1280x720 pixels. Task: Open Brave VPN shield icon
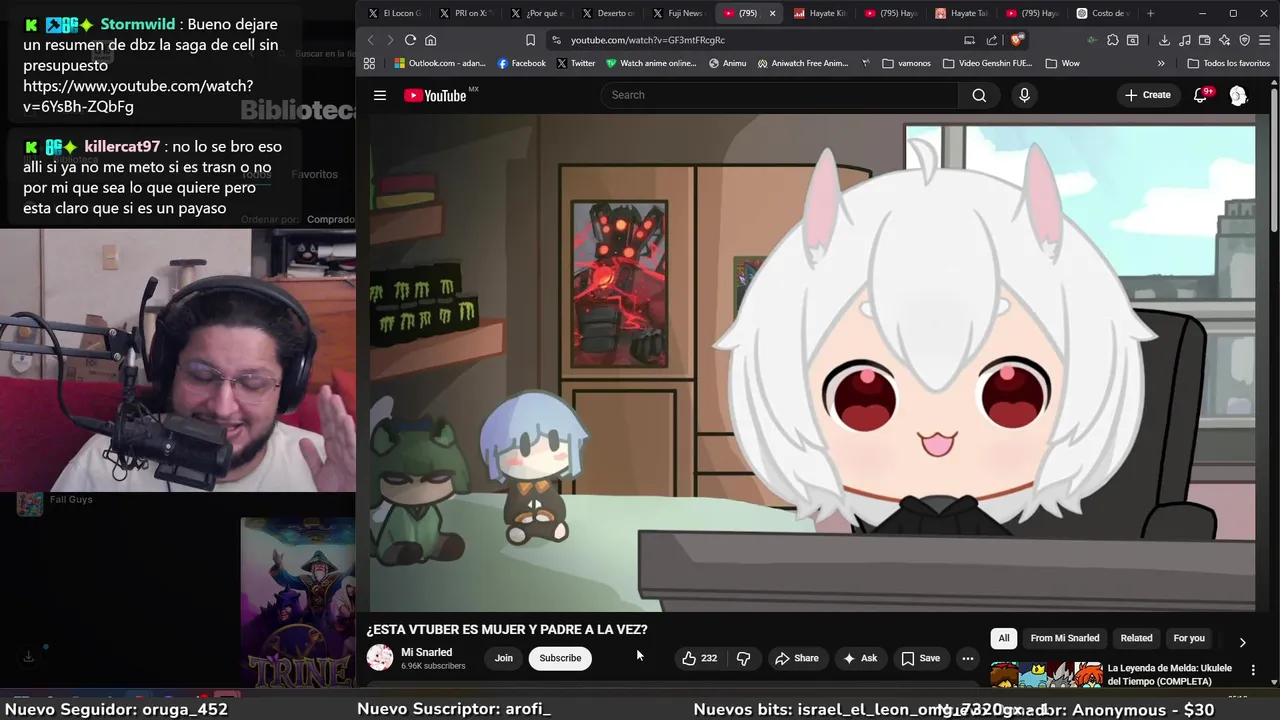(x=1245, y=40)
